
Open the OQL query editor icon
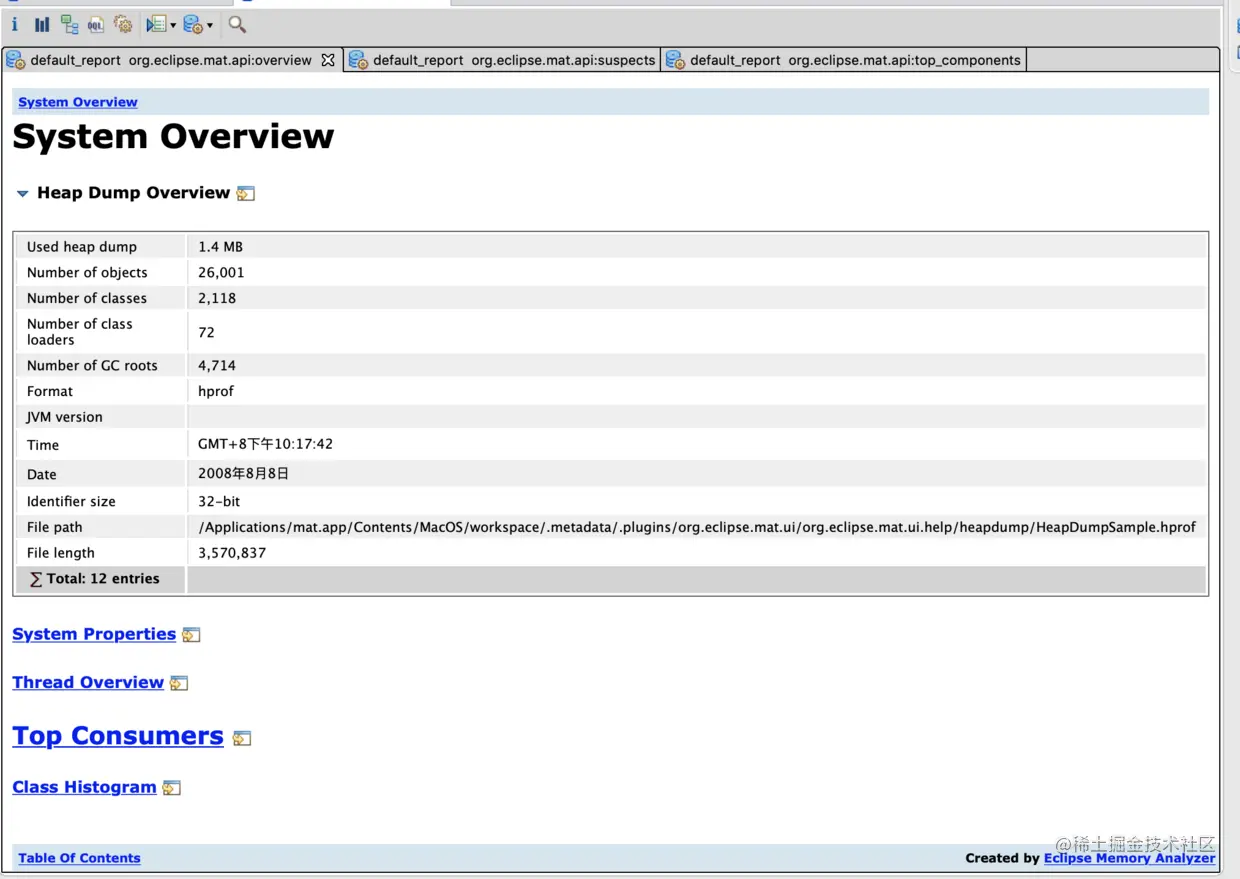[96, 25]
